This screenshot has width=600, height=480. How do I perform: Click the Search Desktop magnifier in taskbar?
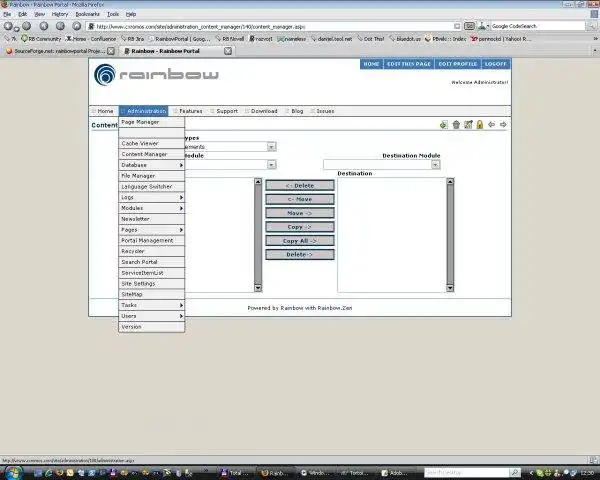coord(515,473)
